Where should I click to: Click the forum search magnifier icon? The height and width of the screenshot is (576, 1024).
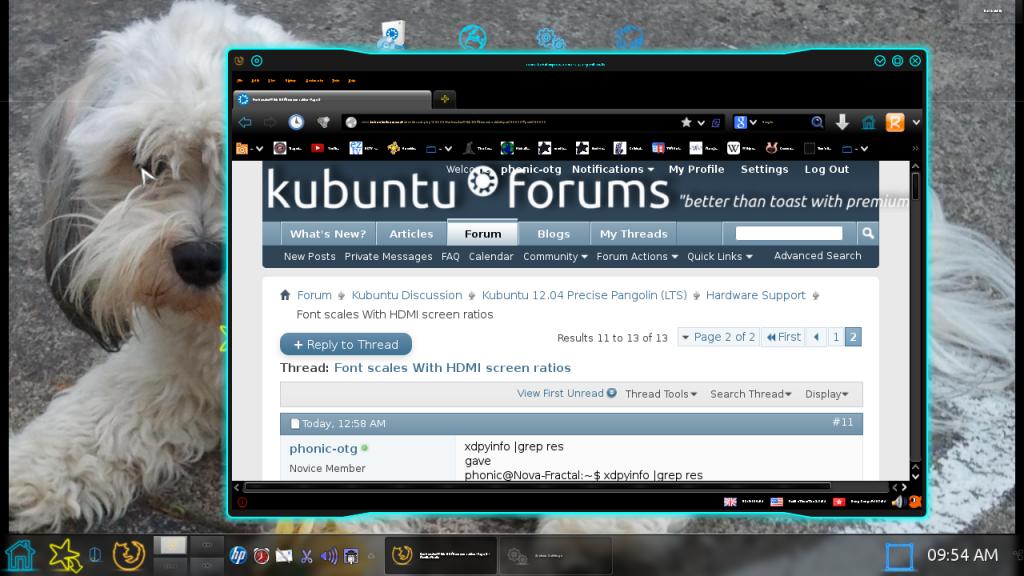[x=868, y=233]
